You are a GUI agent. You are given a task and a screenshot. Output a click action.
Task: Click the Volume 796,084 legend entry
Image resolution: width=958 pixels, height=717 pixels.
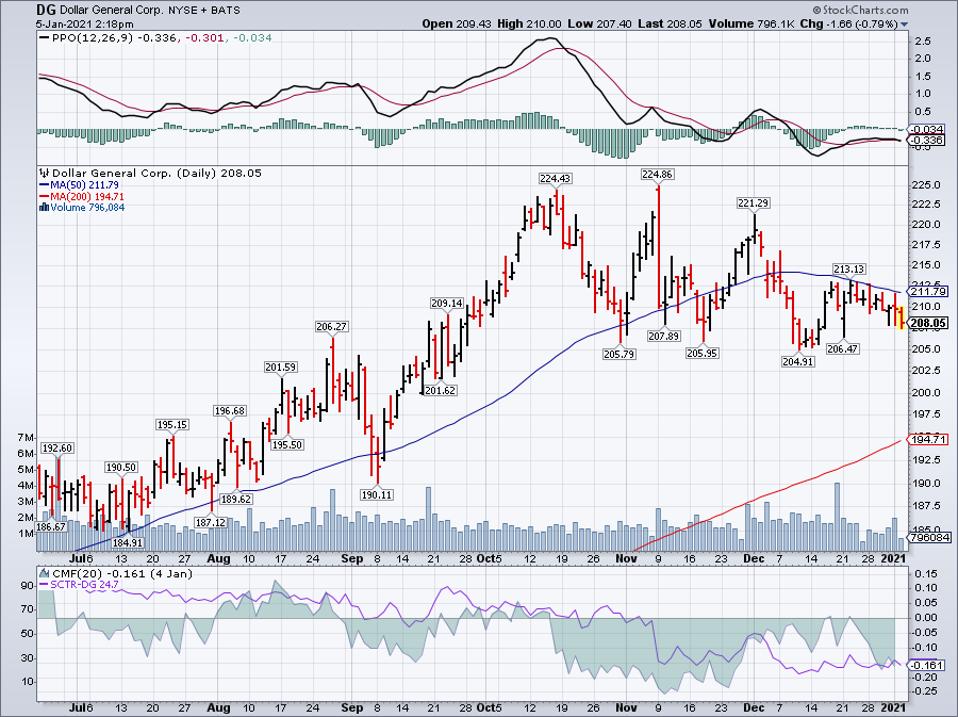click(87, 208)
